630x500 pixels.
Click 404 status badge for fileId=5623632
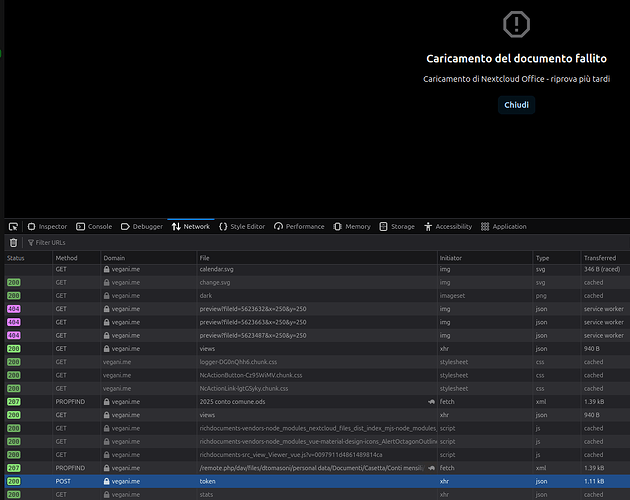pyautogui.click(x=14, y=309)
